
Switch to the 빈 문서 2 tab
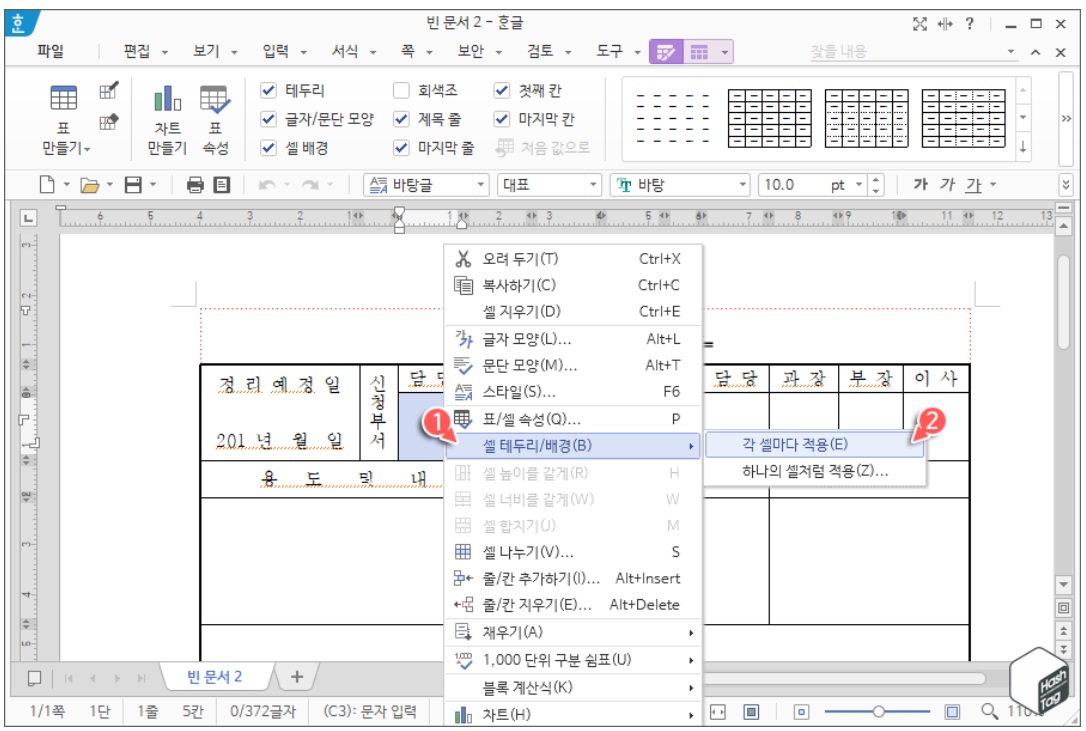click(215, 677)
